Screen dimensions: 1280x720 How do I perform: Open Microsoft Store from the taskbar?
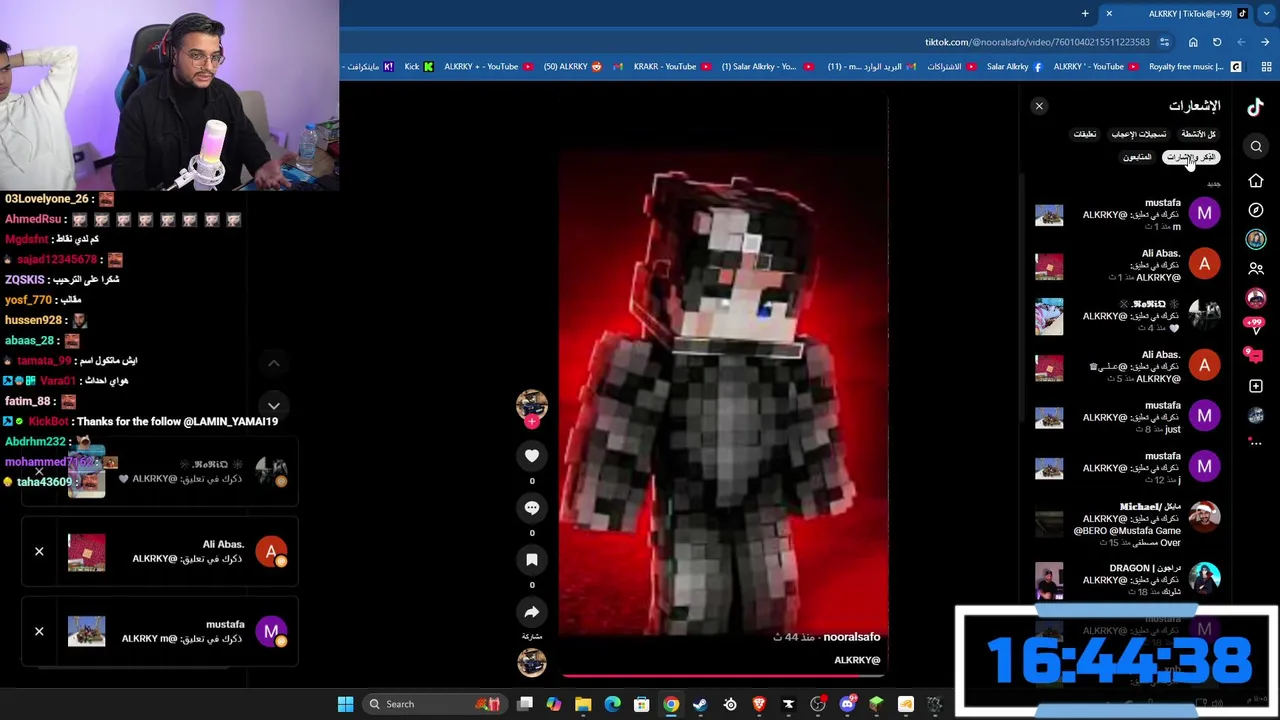point(641,704)
